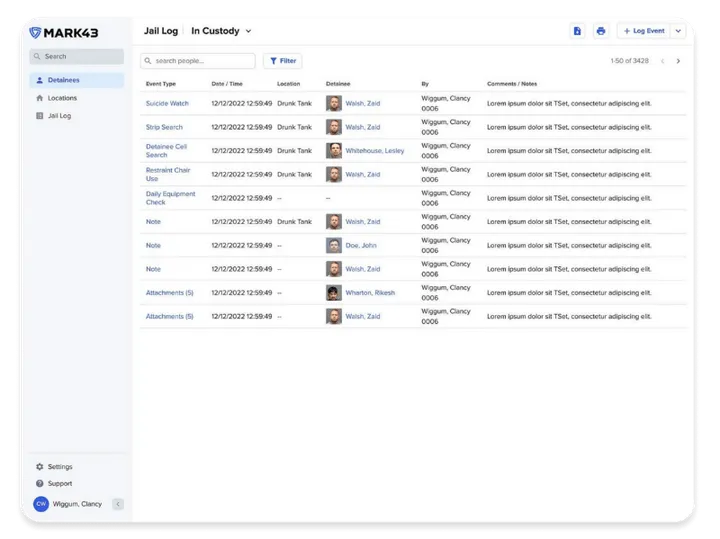Image resolution: width=720 pixels, height=539 pixels.
Task: Click the Jail Log page title
Action: [x=161, y=31]
